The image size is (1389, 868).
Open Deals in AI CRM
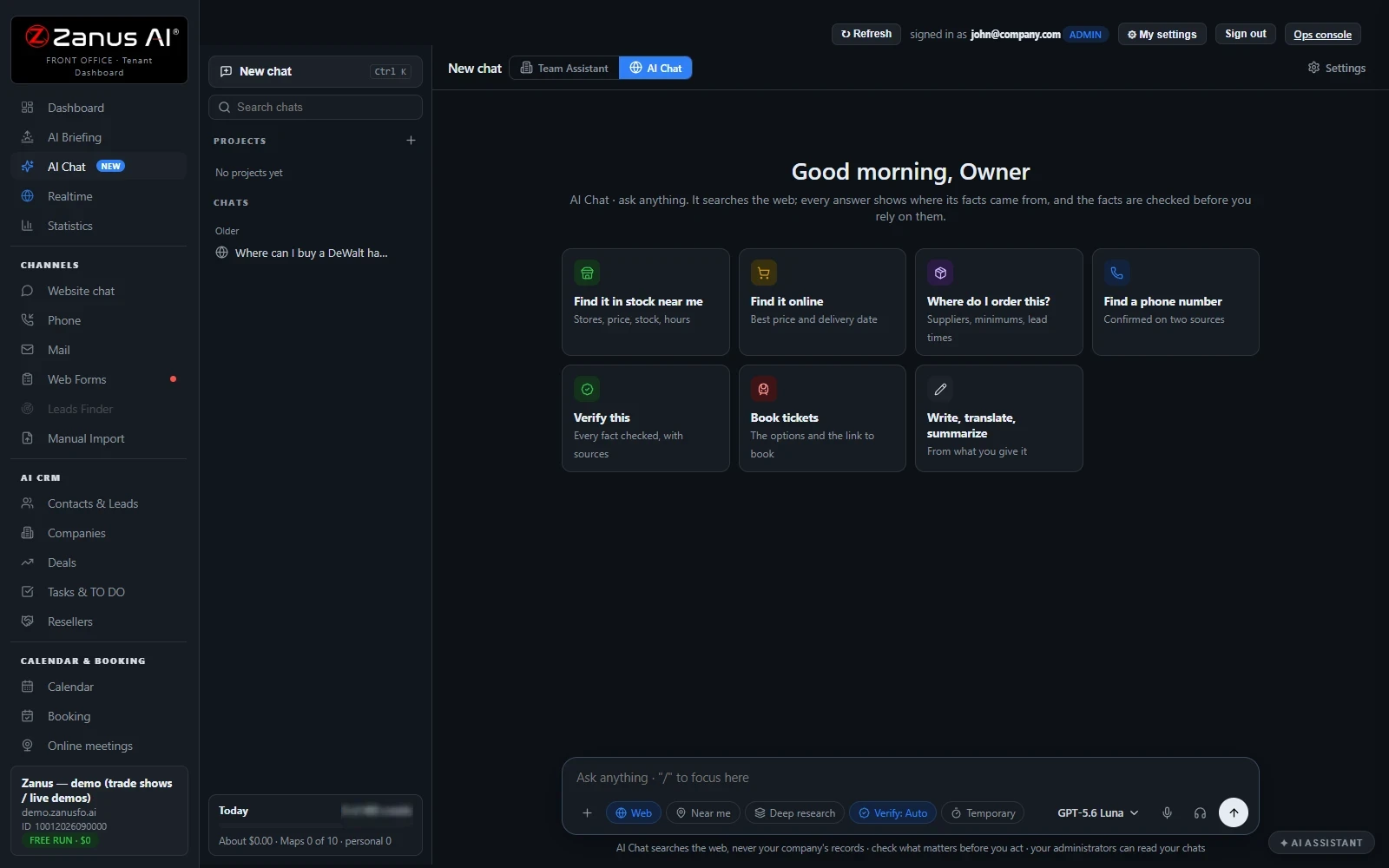tap(98, 562)
